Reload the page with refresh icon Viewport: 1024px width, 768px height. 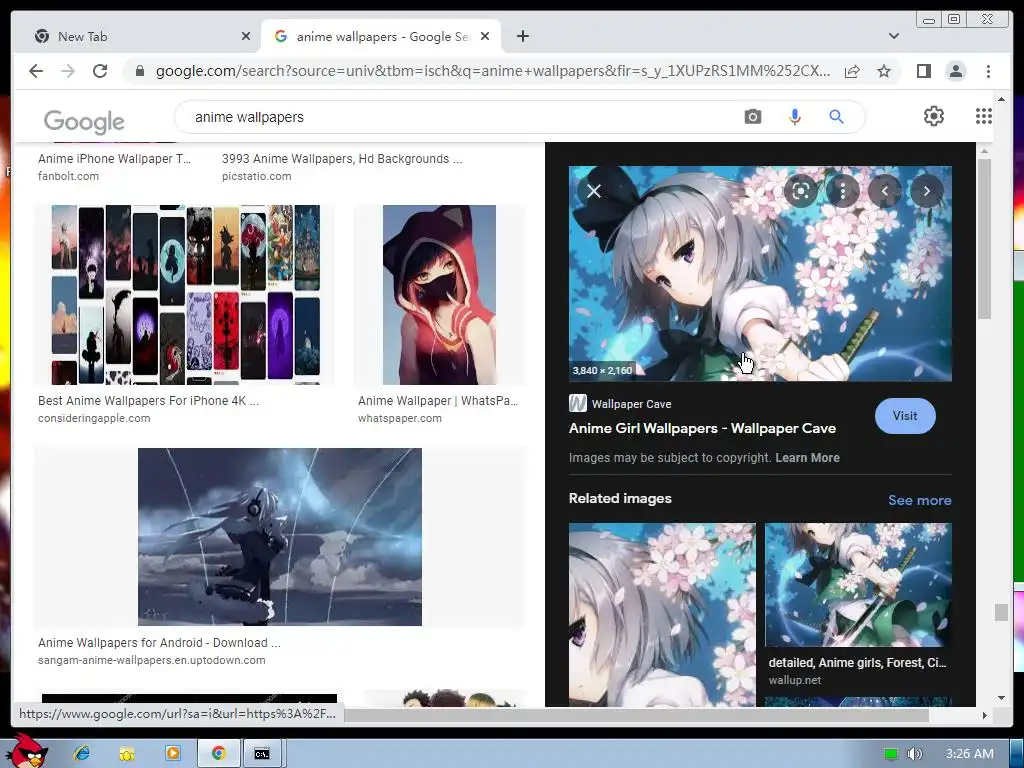click(x=100, y=71)
